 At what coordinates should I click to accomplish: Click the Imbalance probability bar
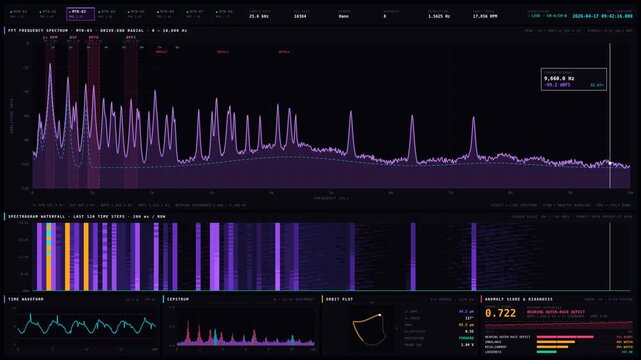point(556,342)
